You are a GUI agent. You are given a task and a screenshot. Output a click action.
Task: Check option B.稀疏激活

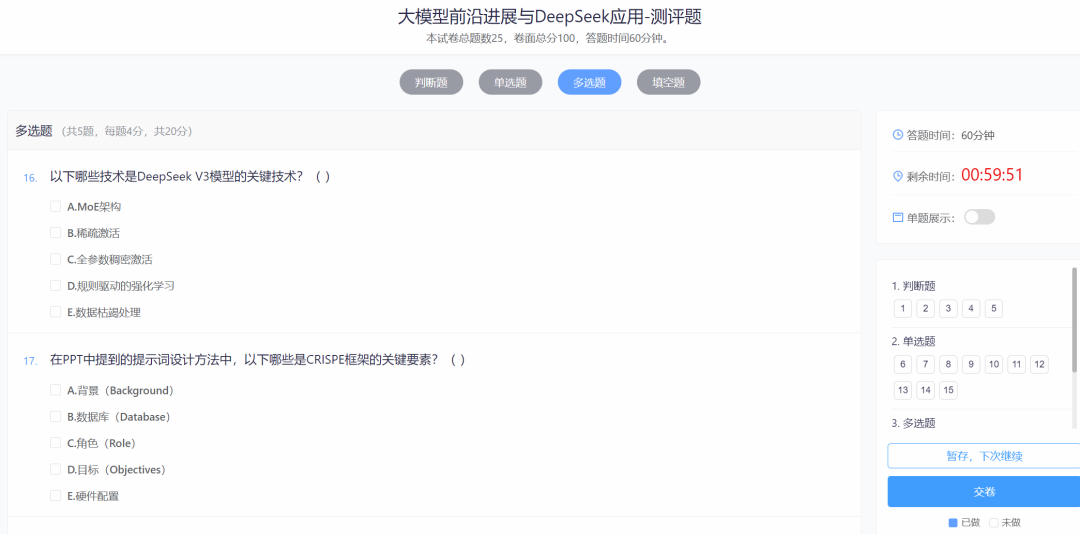(x=56, y=233)
